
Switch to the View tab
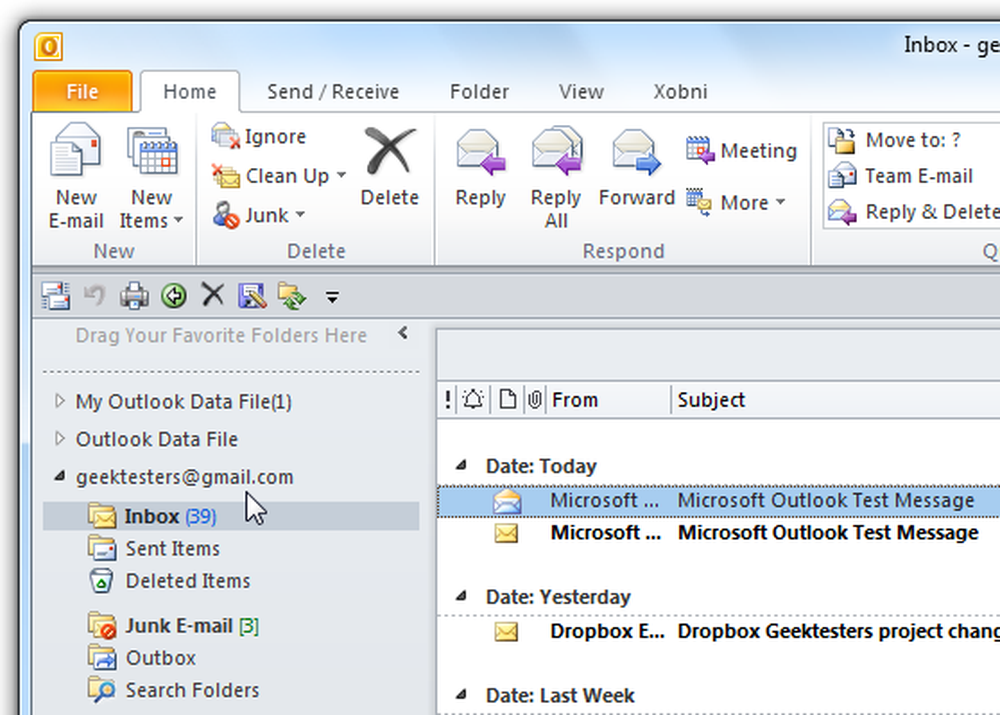tap(581, 91)
